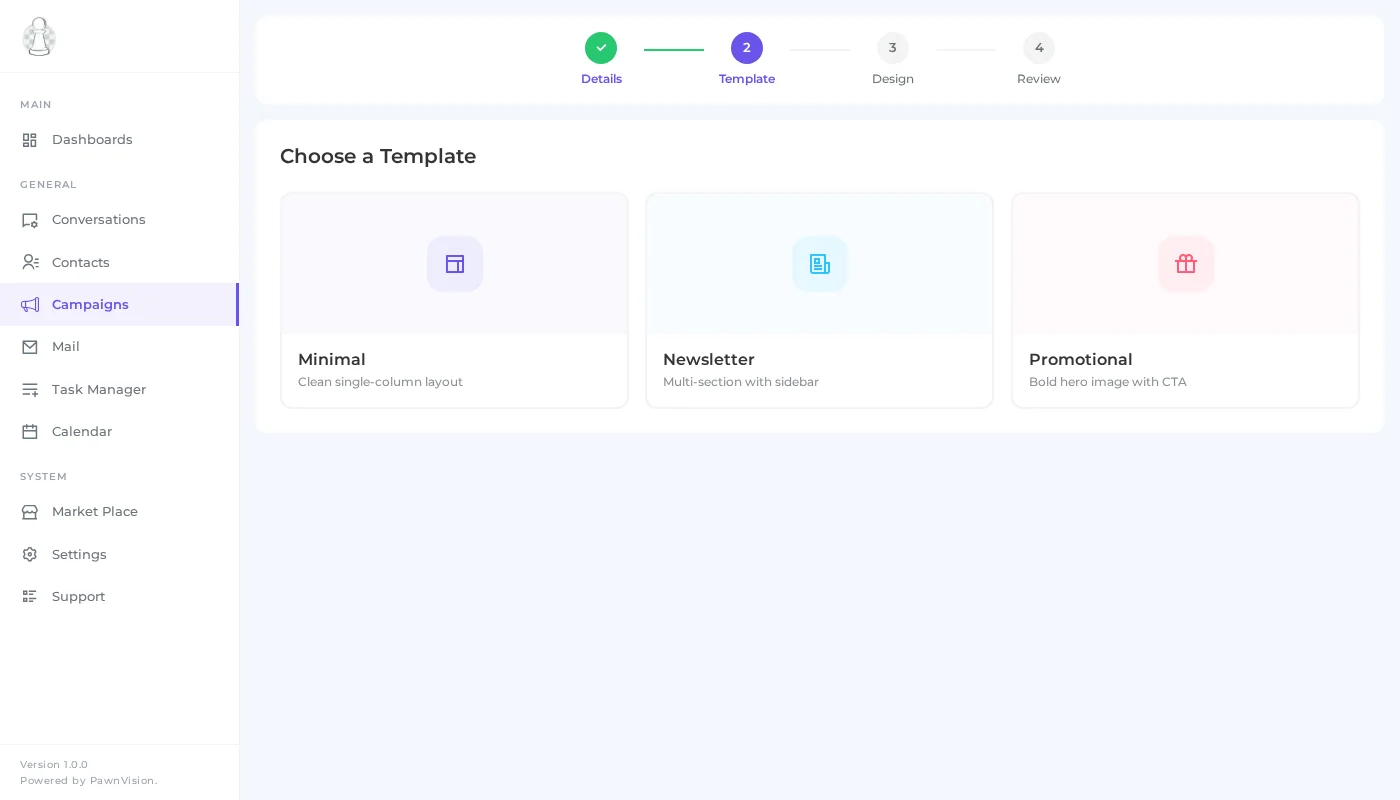Open Contacts from the sidebar
Screen dimensions: 1400x800
[x=30, y=262]
